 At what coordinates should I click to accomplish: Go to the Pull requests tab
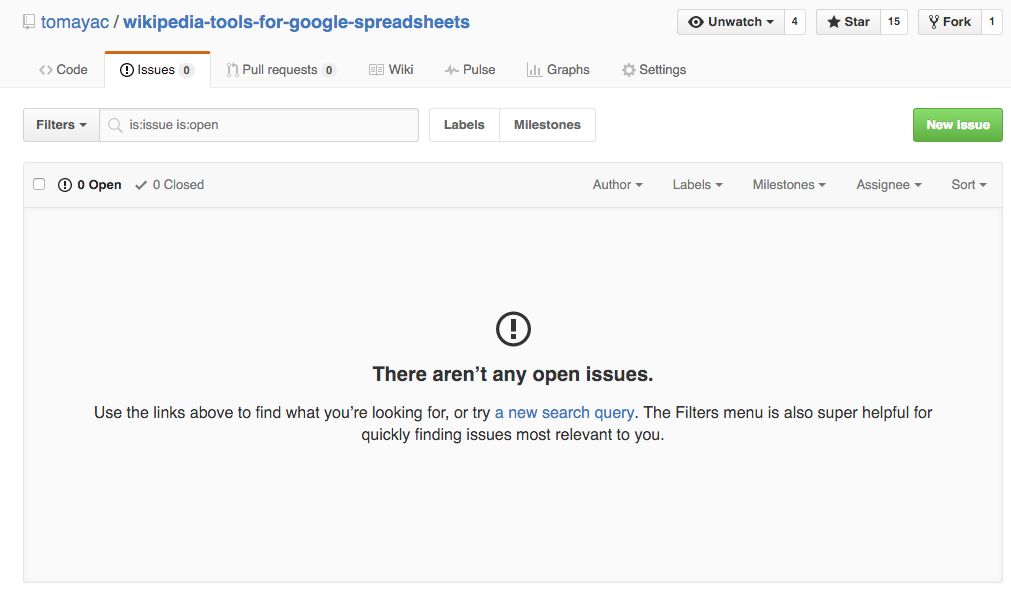tap(280, 70)
